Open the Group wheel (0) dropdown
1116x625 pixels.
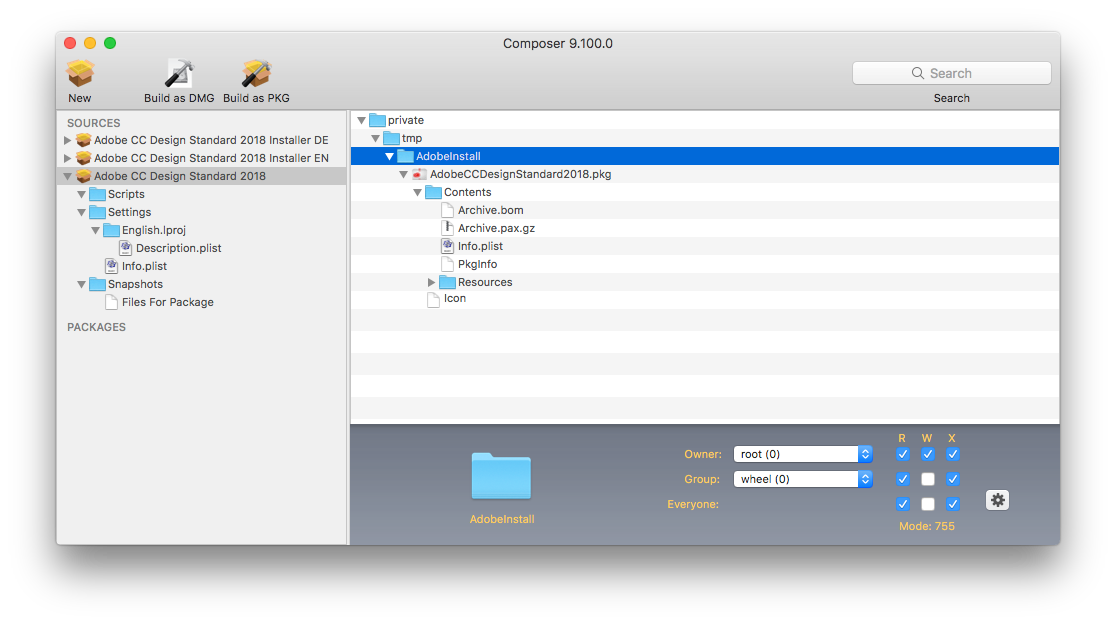coord(803,479)
